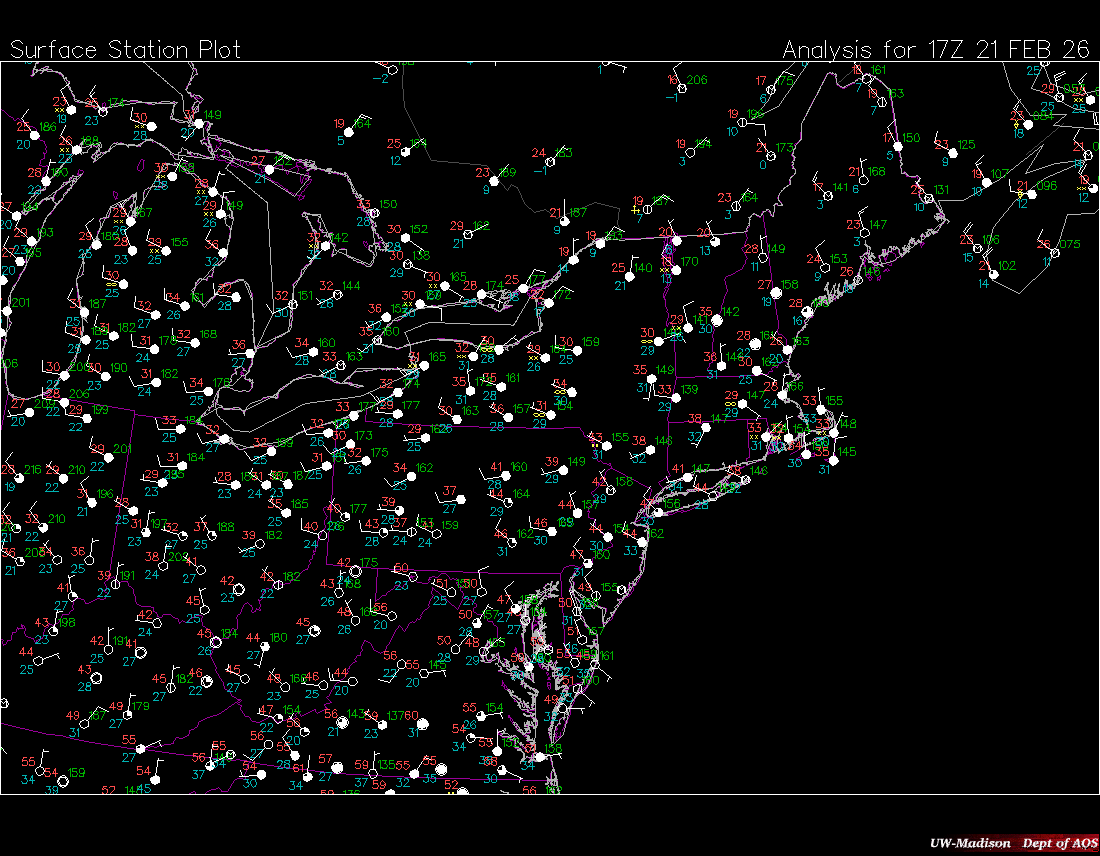Select station circle with temperature 19, pressure 164
1100x856 pixels.
pos(349,132)
